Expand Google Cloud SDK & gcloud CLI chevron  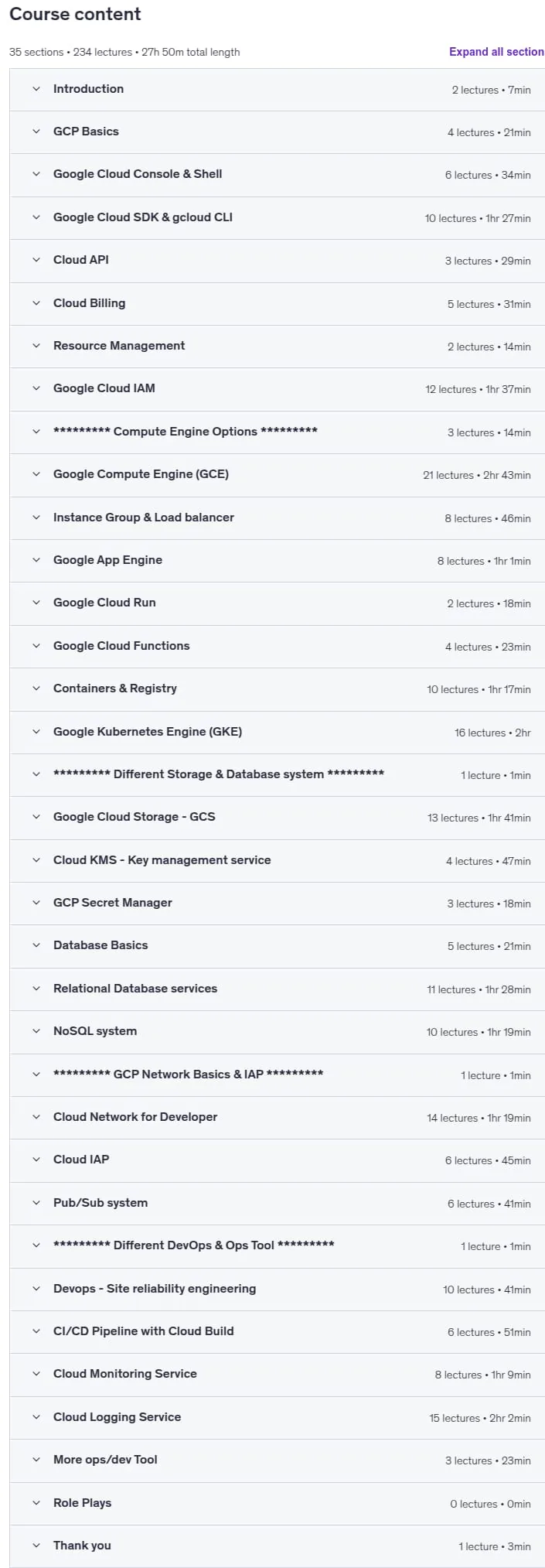pos(36,217)
